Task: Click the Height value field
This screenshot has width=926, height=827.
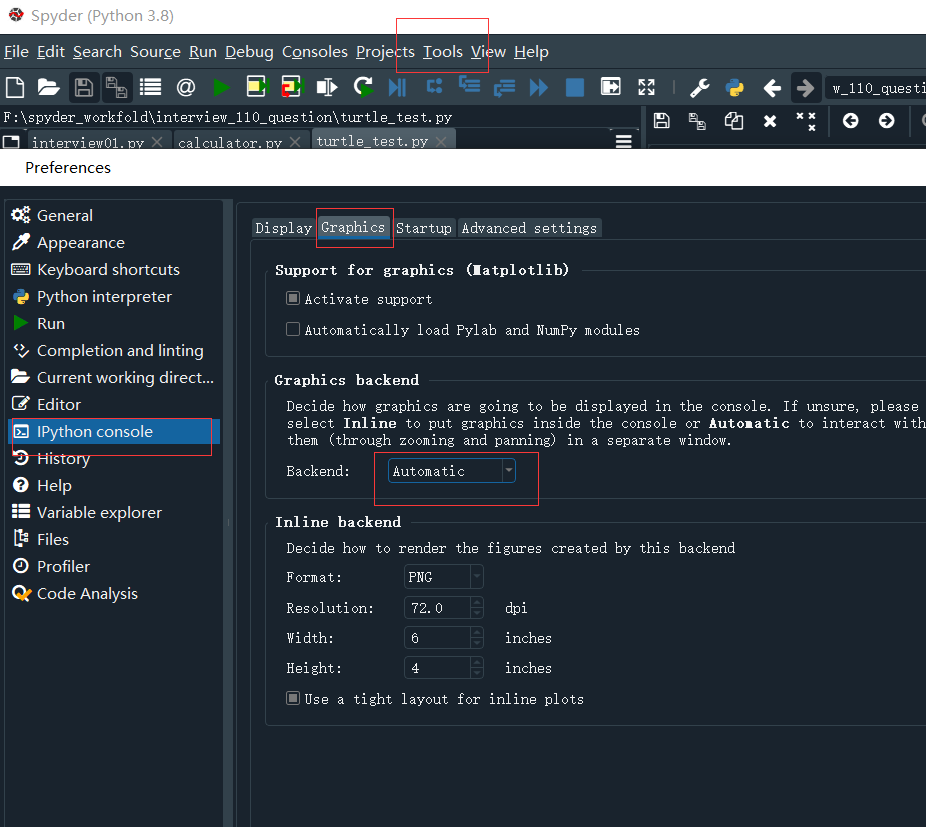Action: point(438,668)
